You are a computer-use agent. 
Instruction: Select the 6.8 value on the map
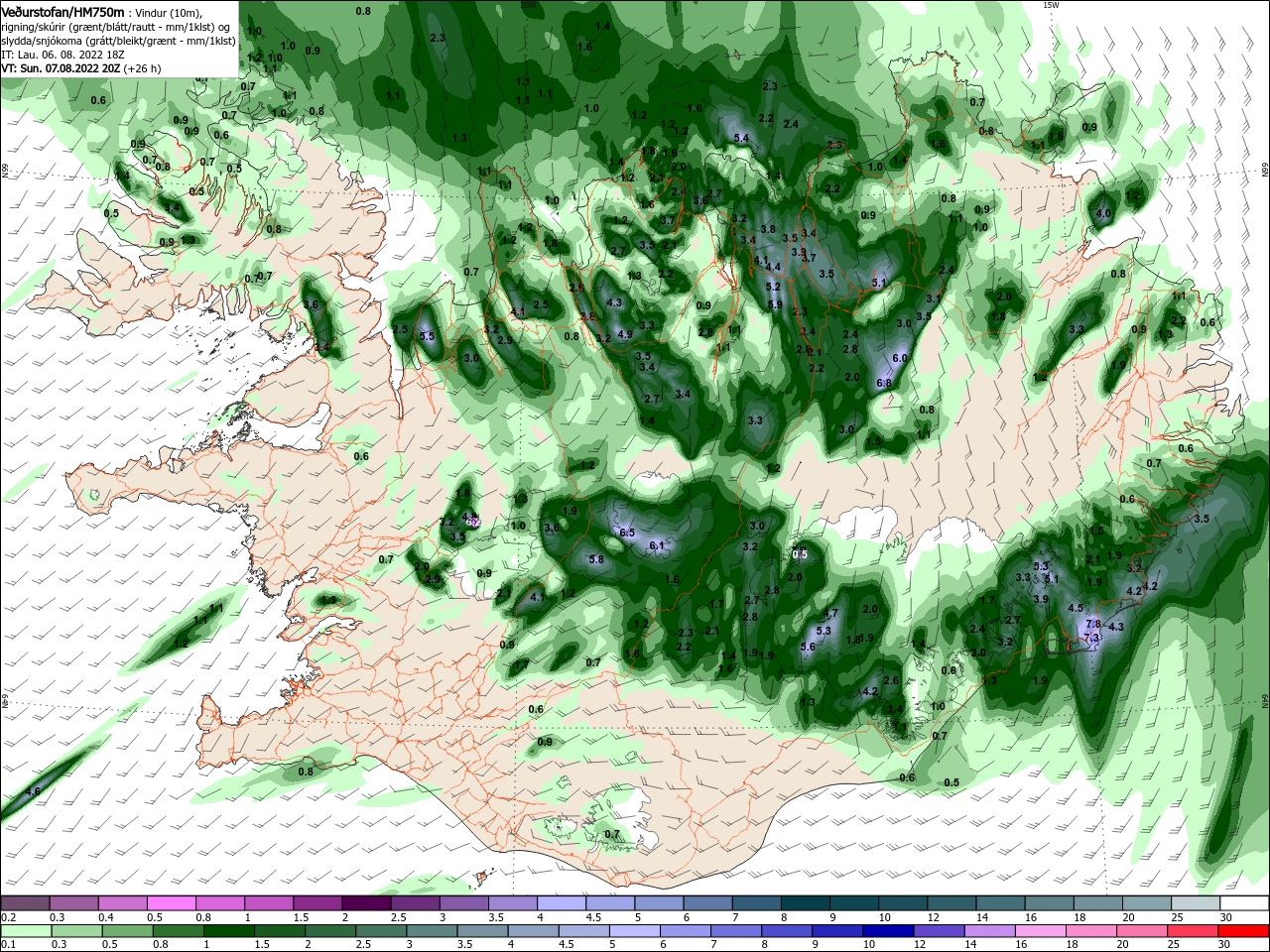(x=884, y=383)
